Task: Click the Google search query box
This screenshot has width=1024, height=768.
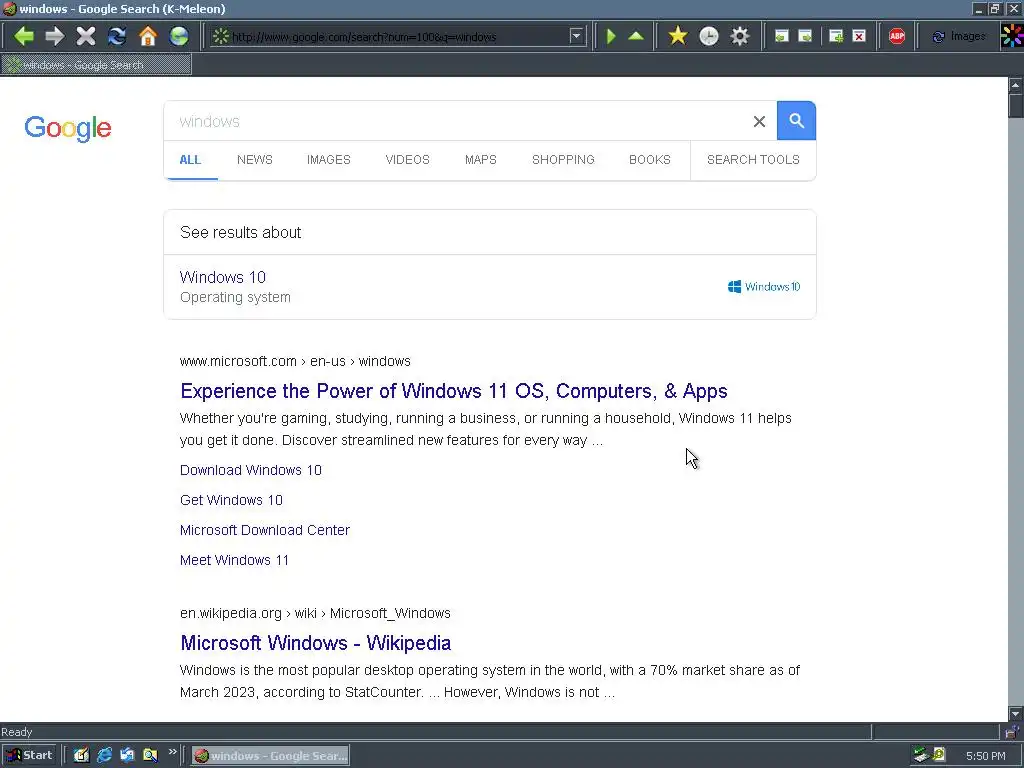Action: [x=457, y=121]
